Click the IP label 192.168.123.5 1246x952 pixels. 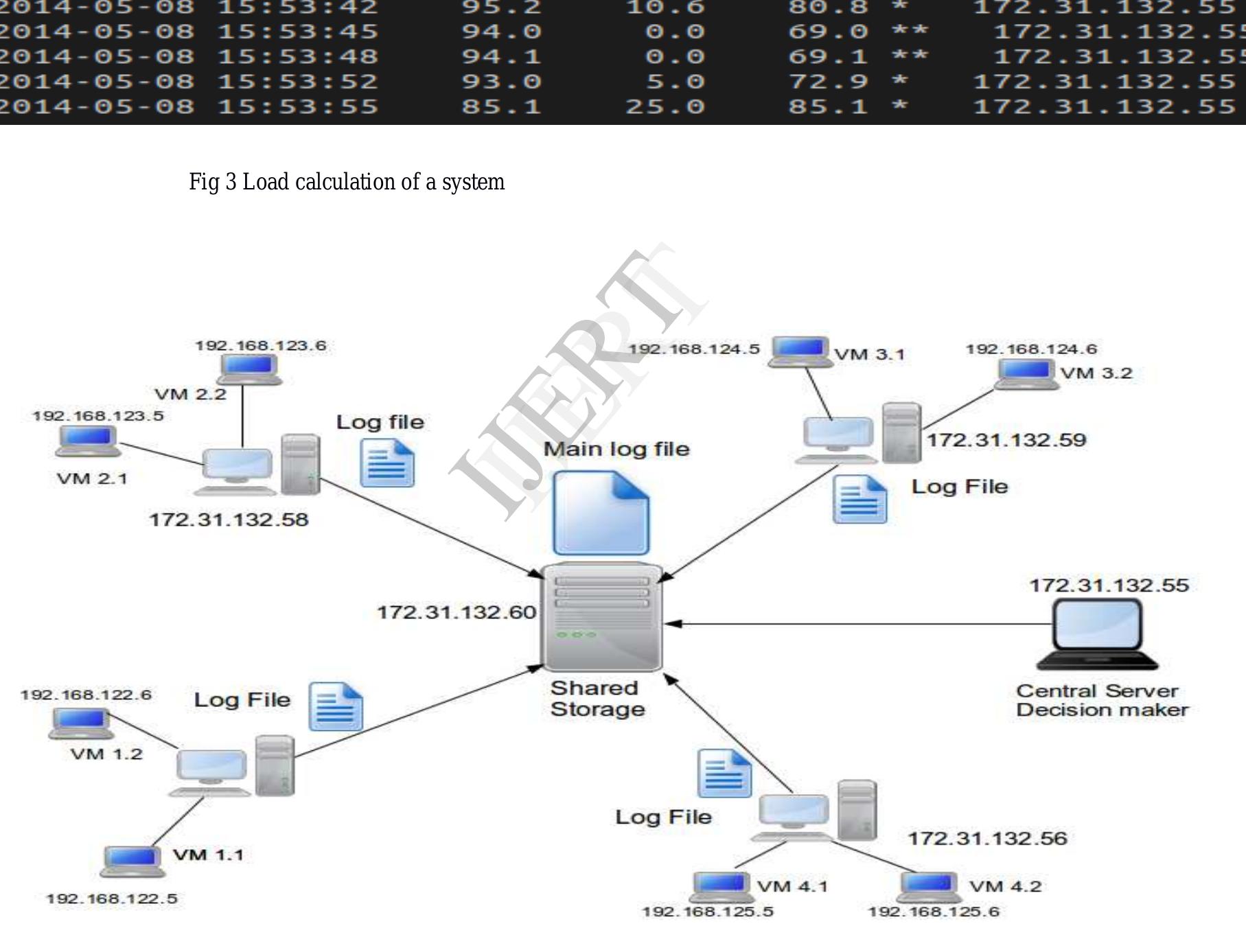[98, 416]
